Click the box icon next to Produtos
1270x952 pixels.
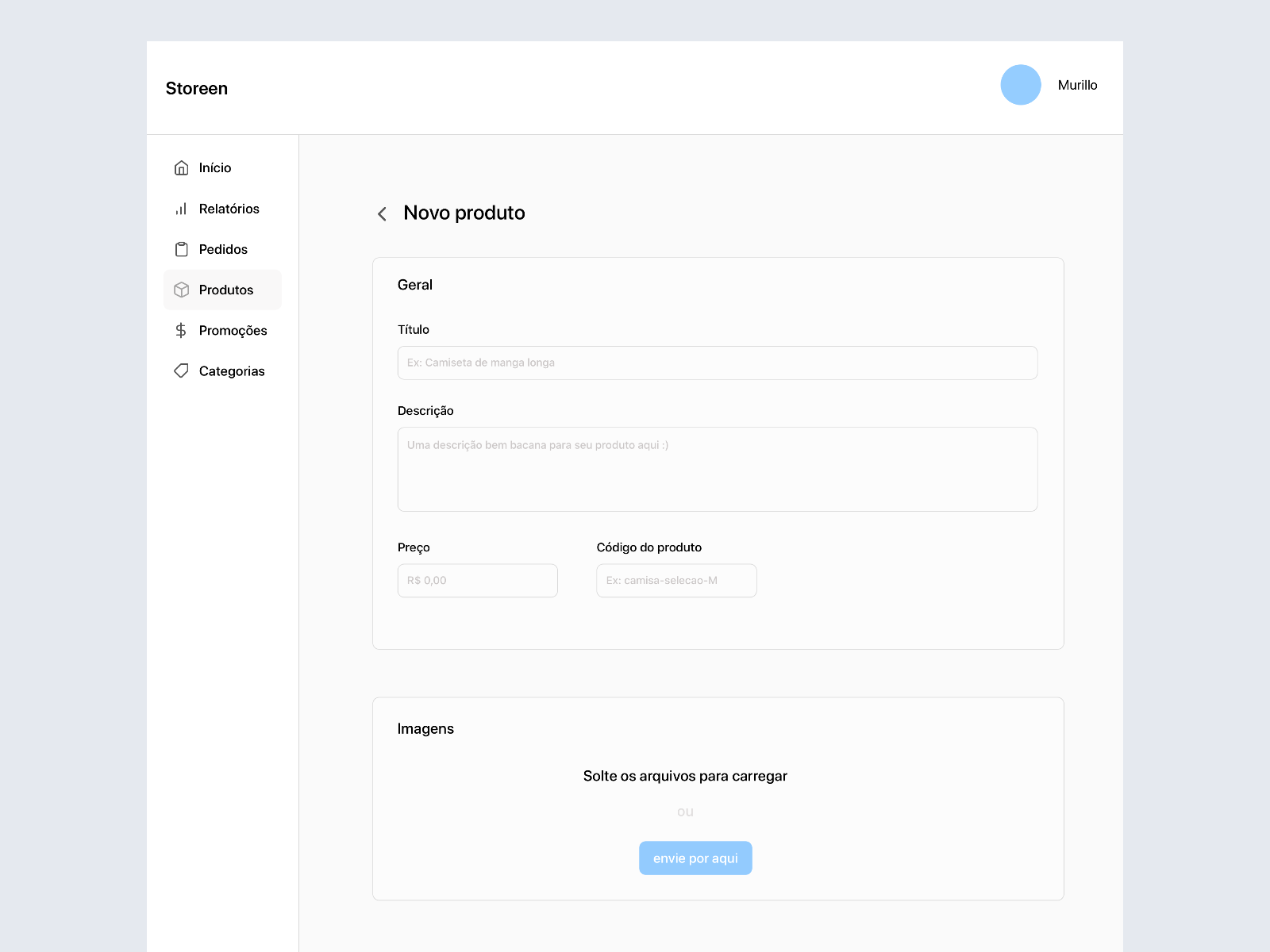pos(182,290)
